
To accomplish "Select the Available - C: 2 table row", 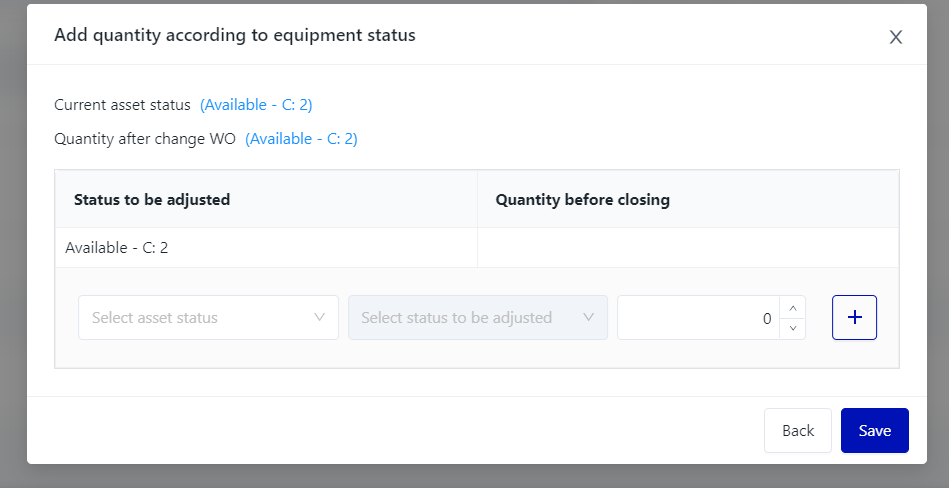I will (117, 247).
